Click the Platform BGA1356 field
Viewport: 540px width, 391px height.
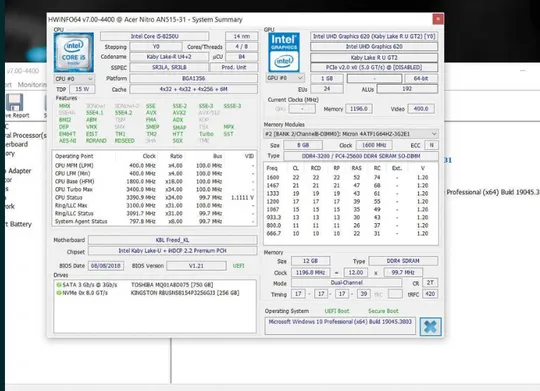pos(193,79)
